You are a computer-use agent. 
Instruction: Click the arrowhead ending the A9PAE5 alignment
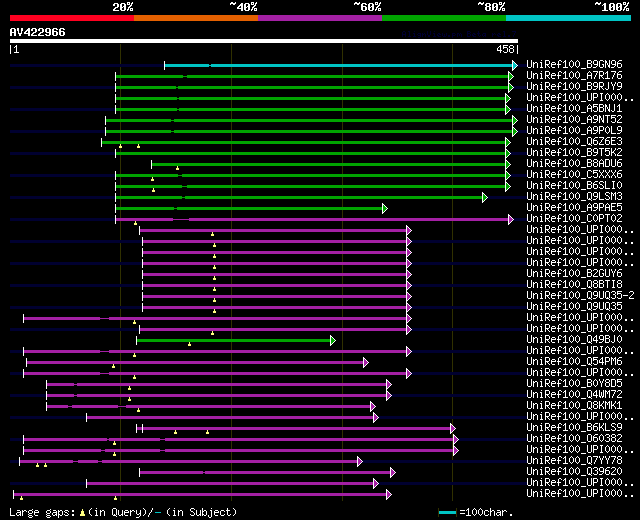pos(384,209)
